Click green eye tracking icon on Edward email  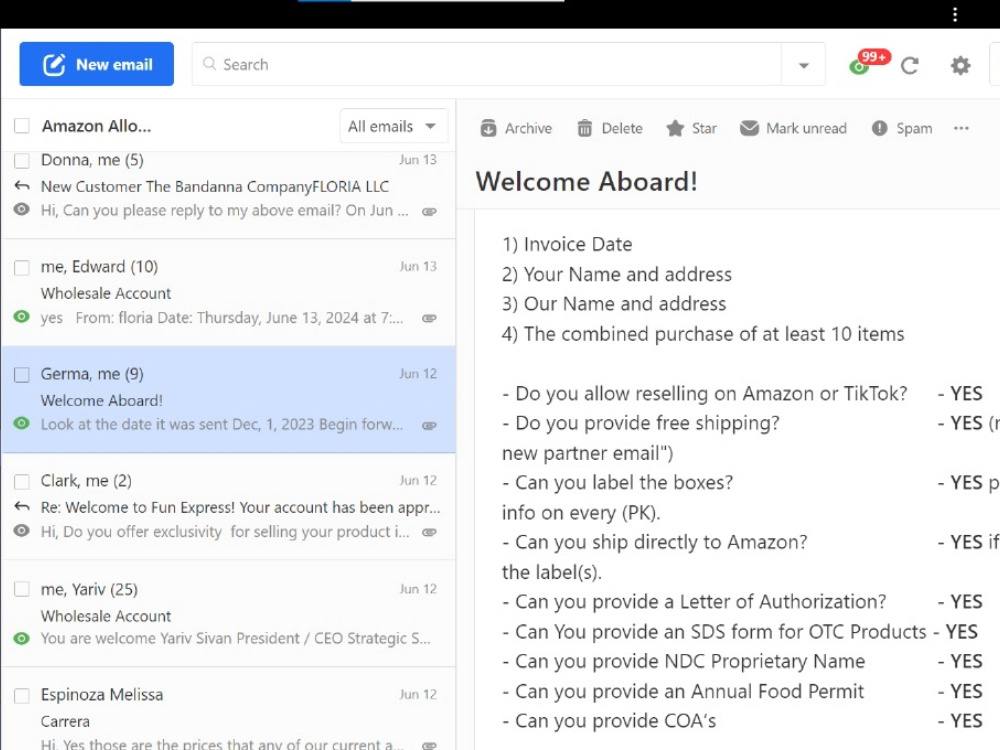click(x=22, y=316)
